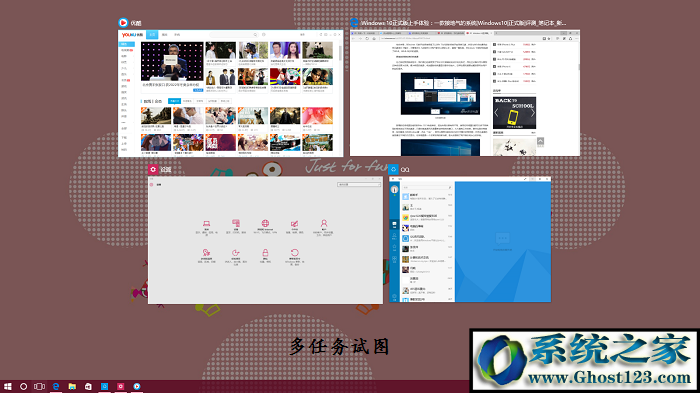The height and width of the screenshot is (393, 700).
Task: Open File Explorer from the taskbar
Action: pyautogui.click(x=72, y=386)
